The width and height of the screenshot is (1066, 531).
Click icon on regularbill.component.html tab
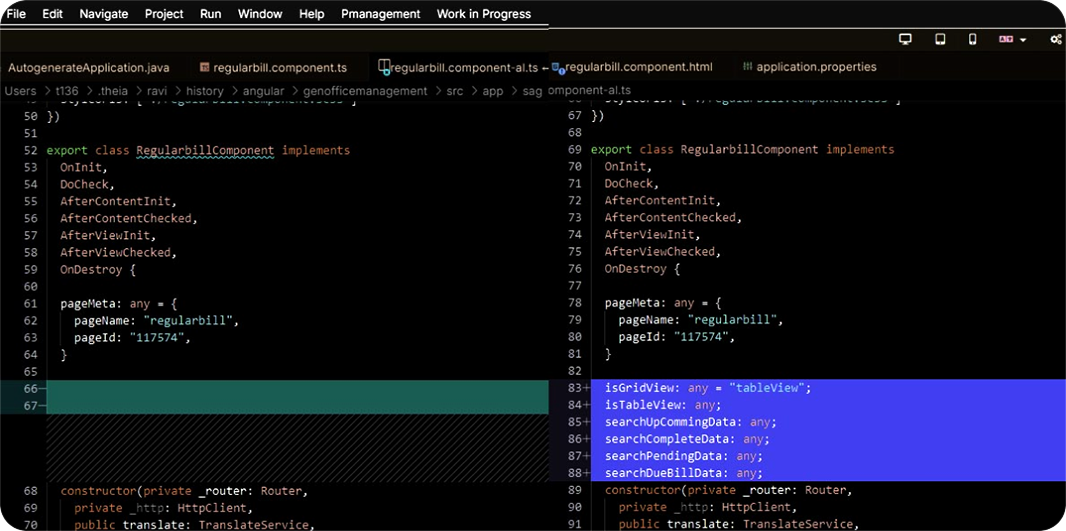coord(557,67)
